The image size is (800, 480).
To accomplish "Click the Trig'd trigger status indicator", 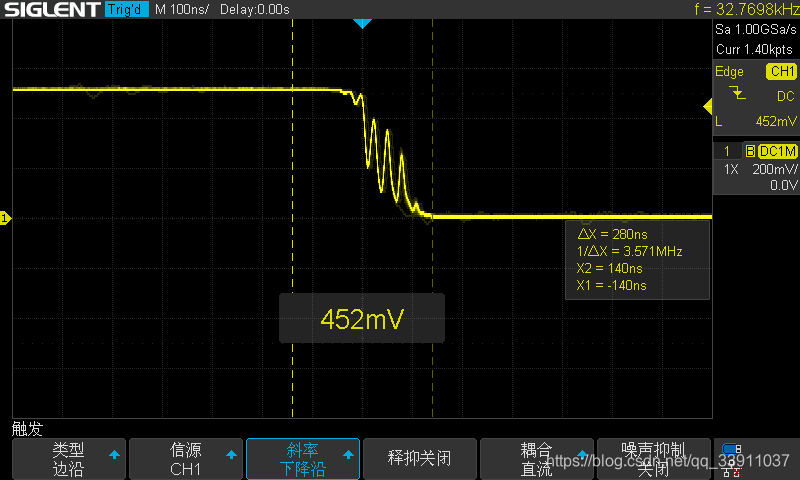I will pos(127,9).
